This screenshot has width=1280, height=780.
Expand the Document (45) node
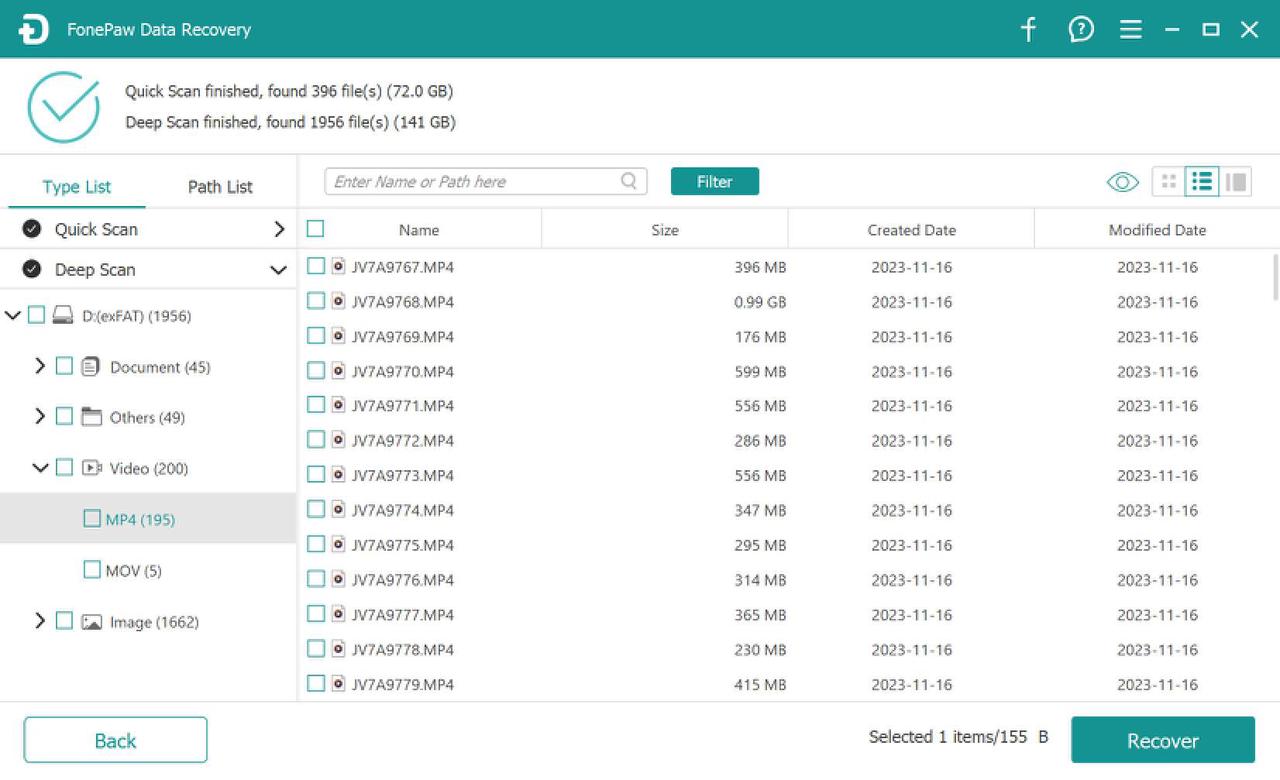coord(40,366)
